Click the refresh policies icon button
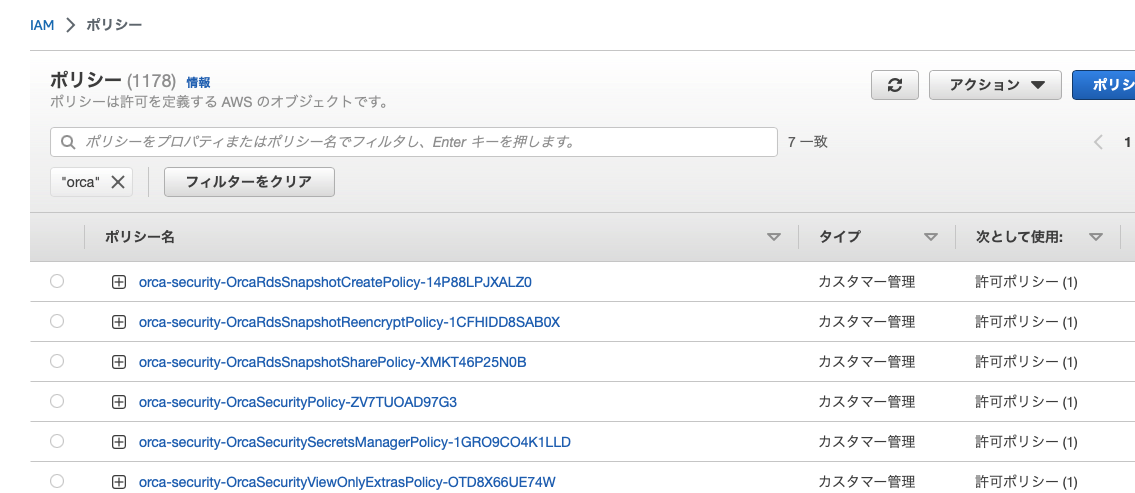This screenshot has width=1135, height=493. click(x=895, y=85)
